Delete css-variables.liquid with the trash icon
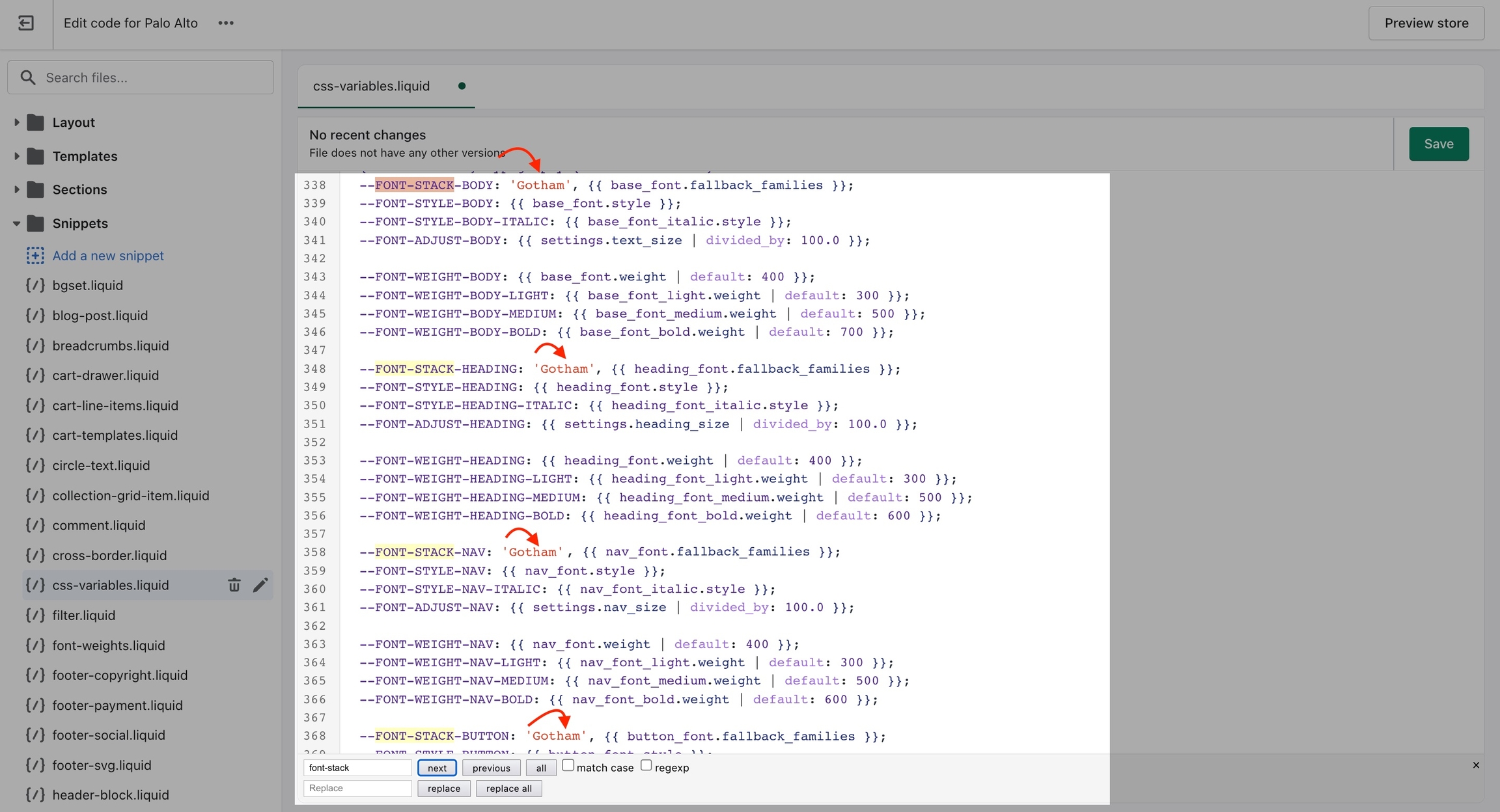This screenshot has height=812, width=1500. 234,585
